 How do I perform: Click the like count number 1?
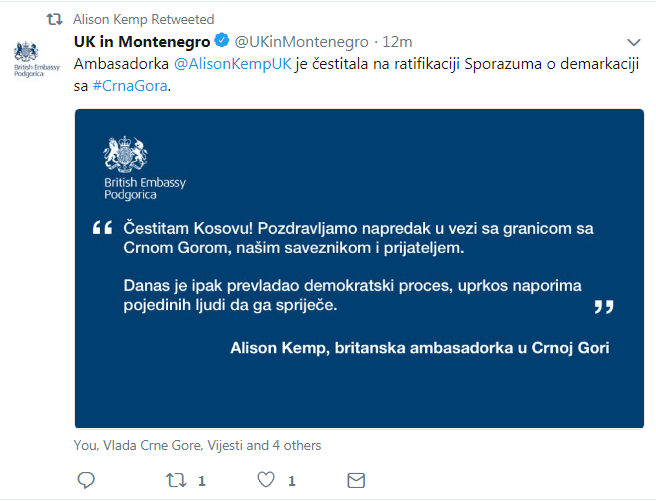tap(292, 481)
